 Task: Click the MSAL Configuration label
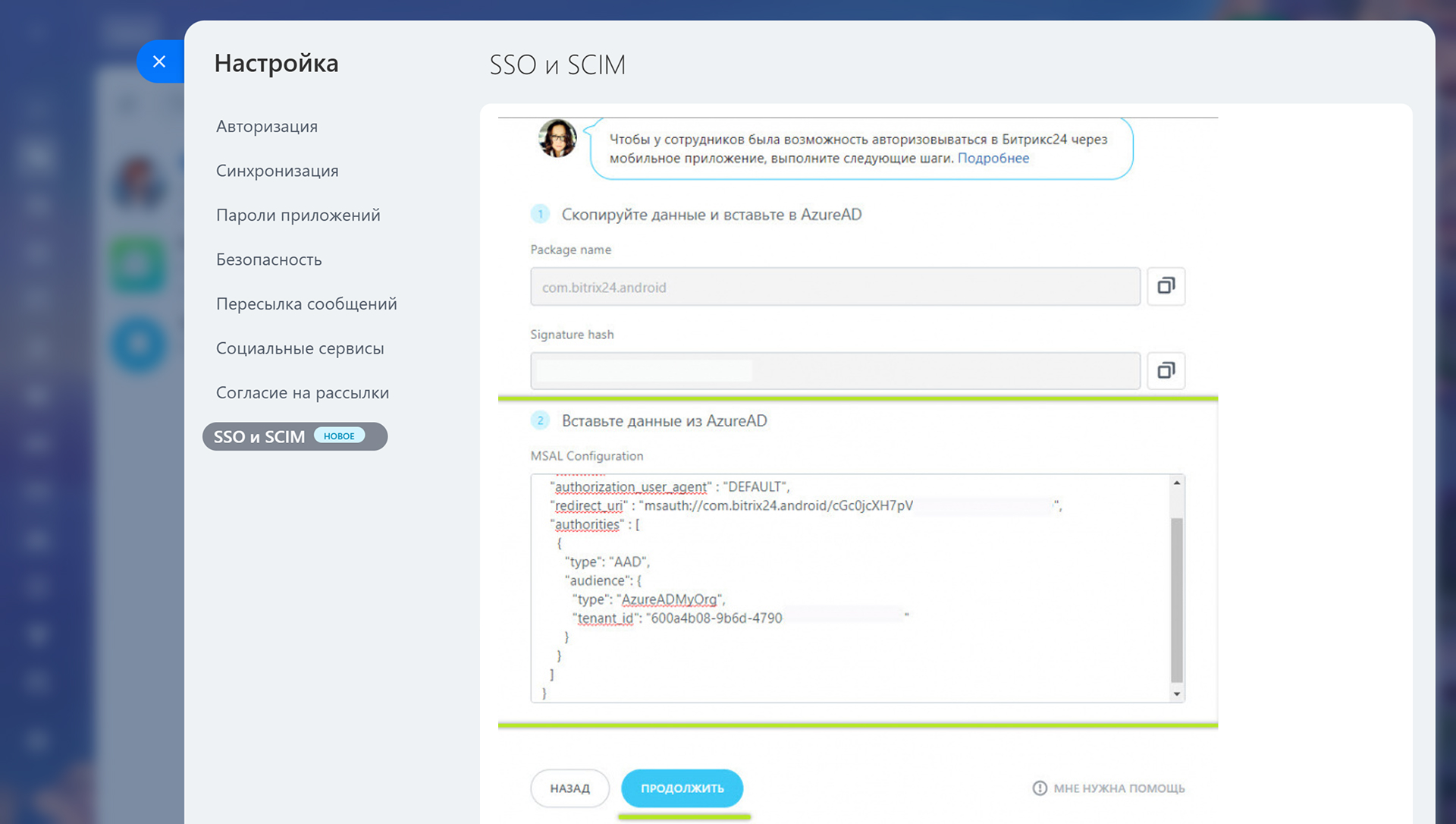[x=587, y=456]
